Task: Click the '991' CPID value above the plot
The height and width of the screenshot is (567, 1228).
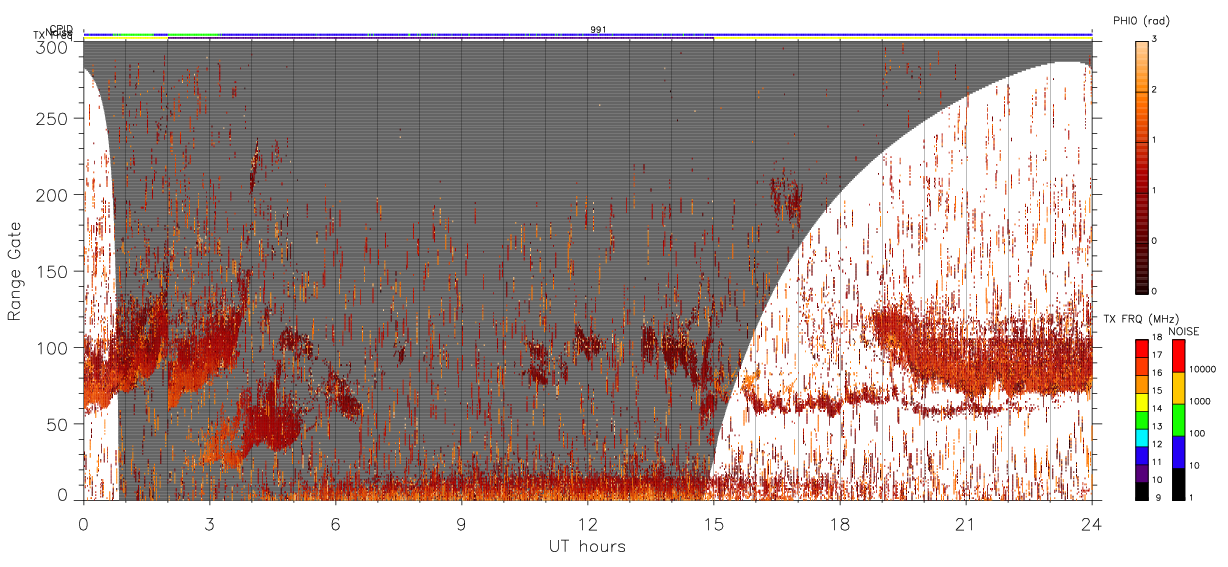Action: [598, 30]
